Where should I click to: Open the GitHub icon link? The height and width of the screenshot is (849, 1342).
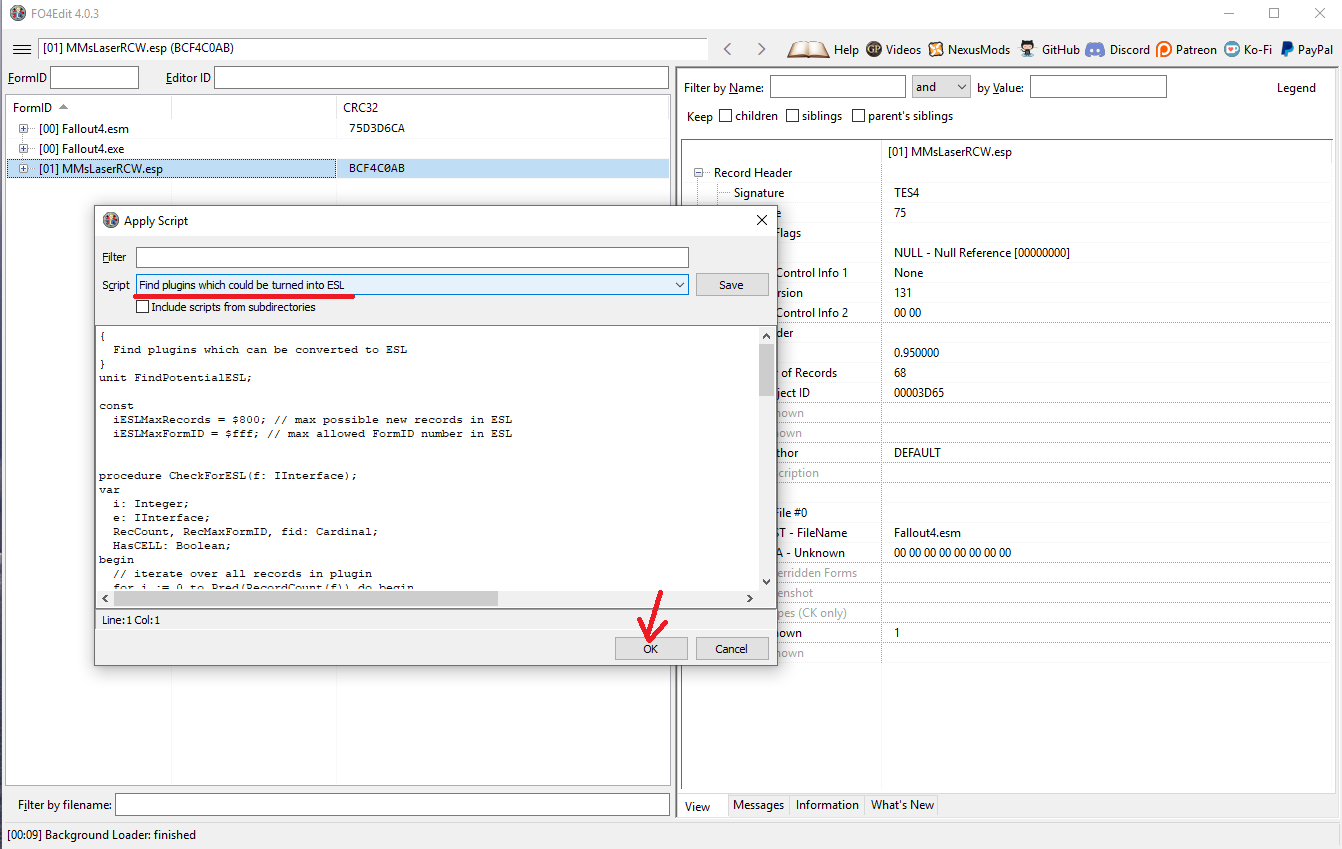1028,49
